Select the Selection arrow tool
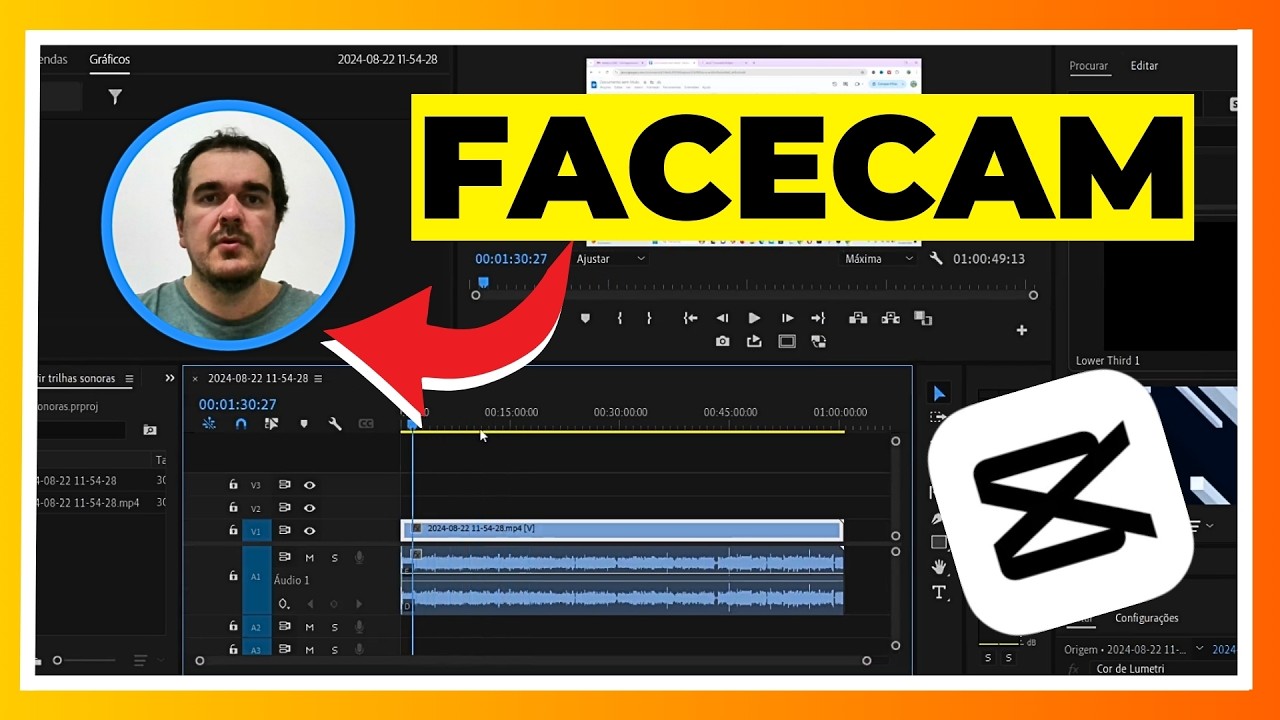 point(939,394)
